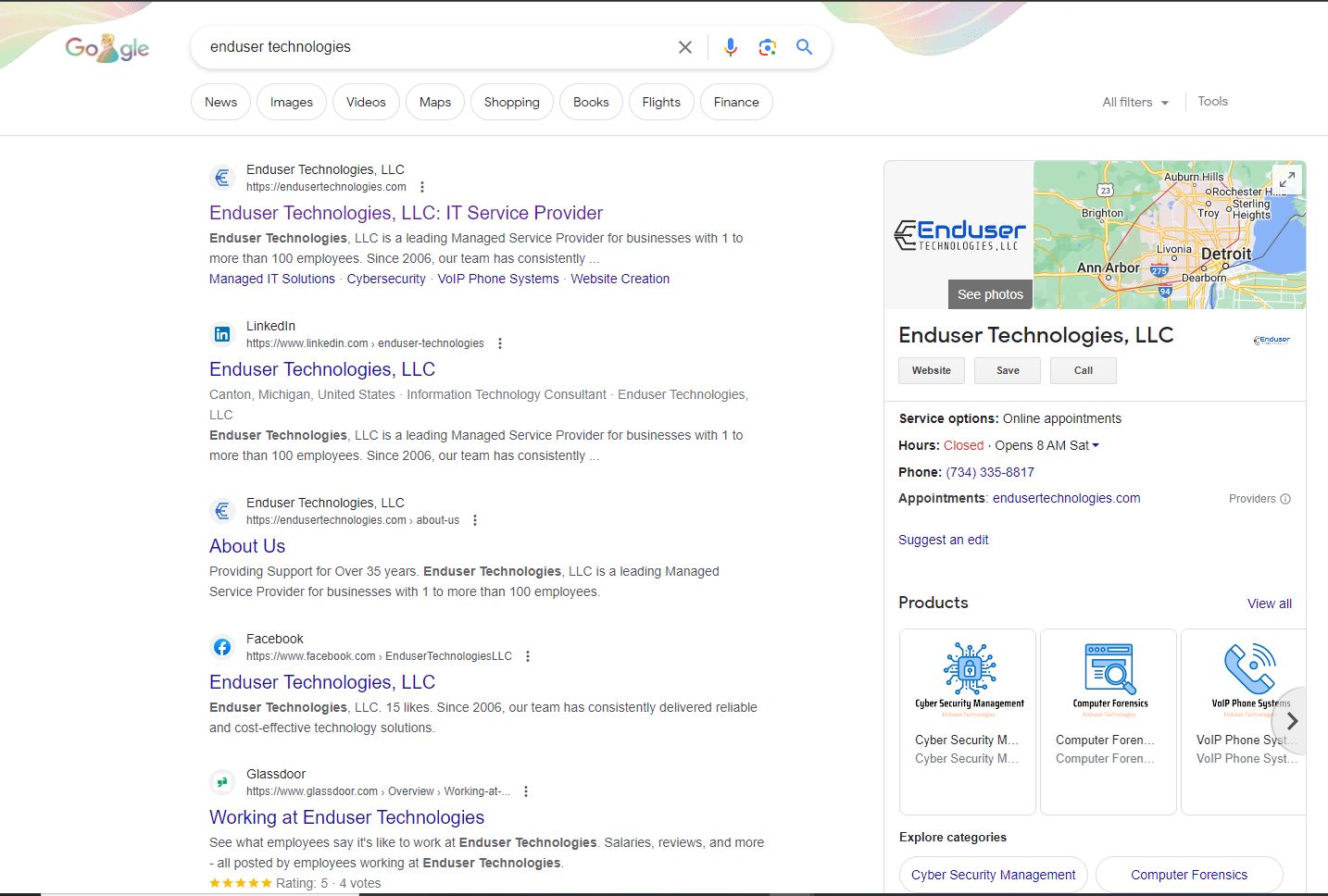Viewport: 1328px width, 896px height.
Task: Click the Providers info icon
Action: coord(1285,499)
